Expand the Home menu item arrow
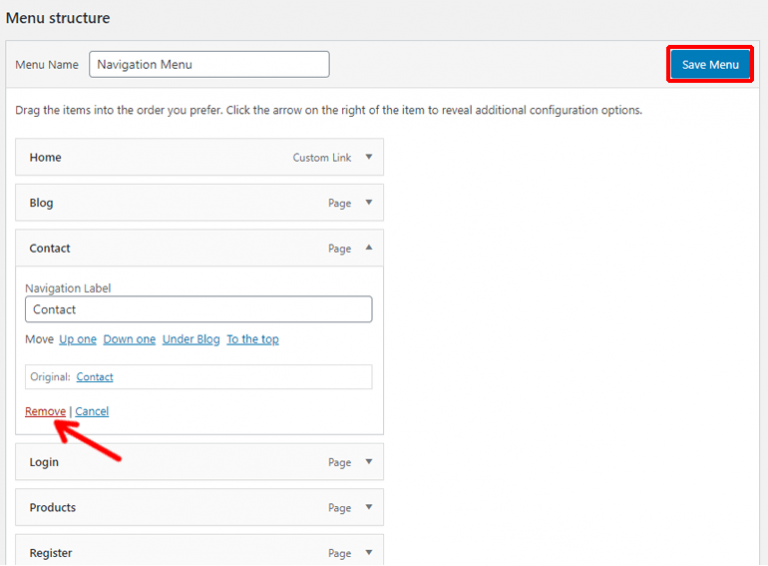Image resolution: width=768 pixels, height=566 pixels. [x=368, y=157]
